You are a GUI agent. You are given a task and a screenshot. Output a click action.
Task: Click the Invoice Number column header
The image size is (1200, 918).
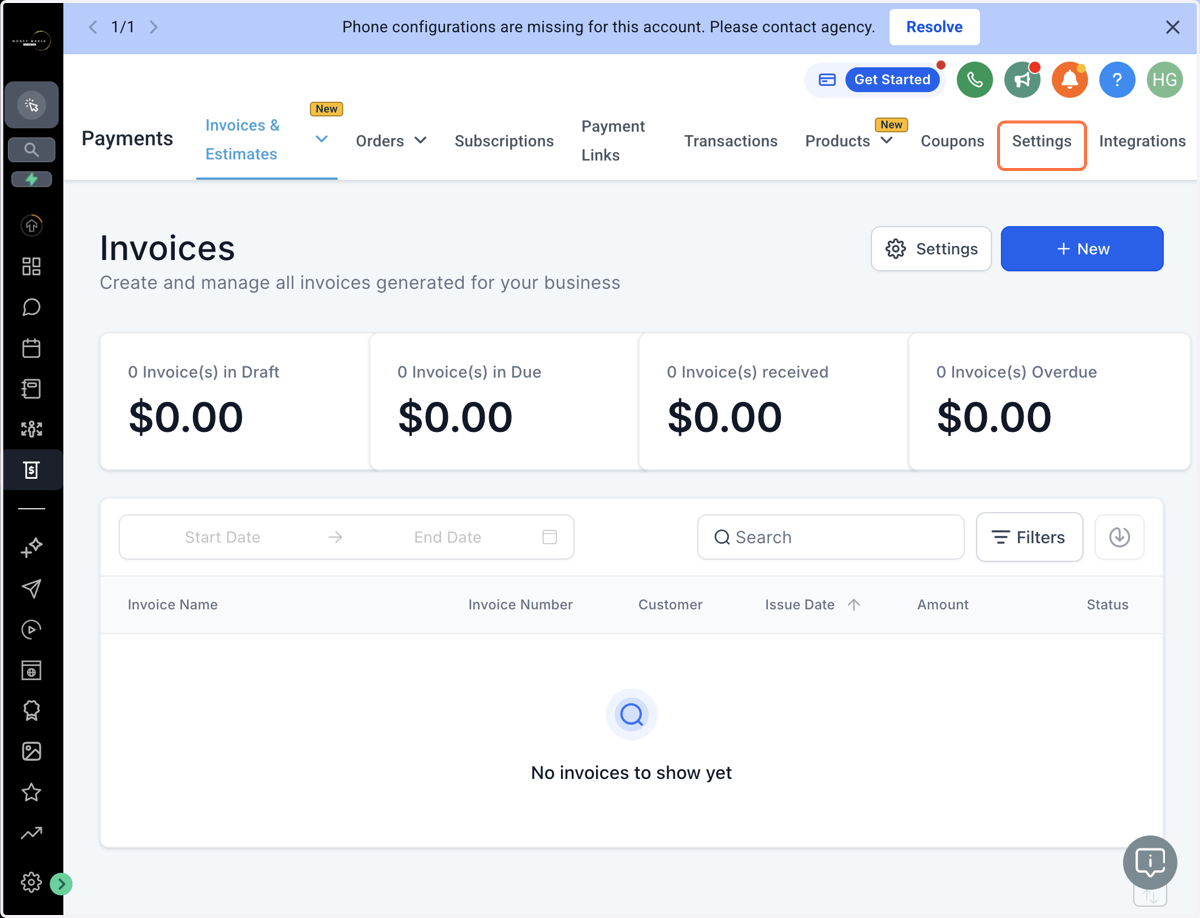click(x=520, y=605)
